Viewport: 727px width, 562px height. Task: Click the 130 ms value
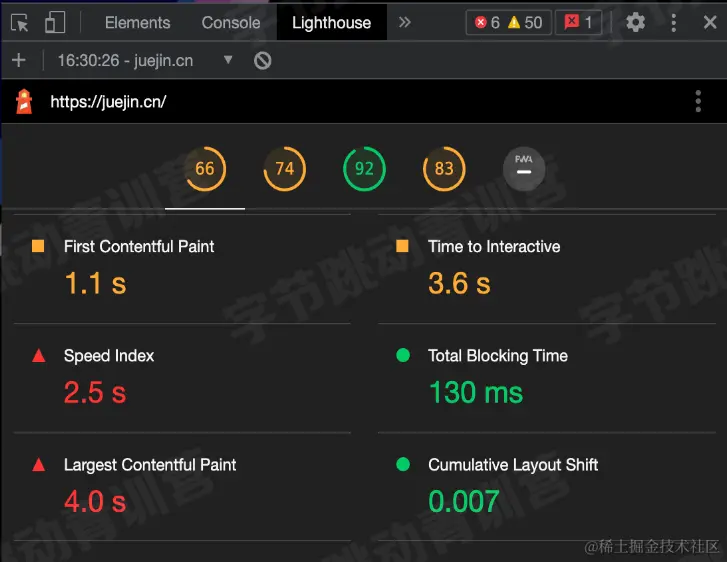[476, 393]
